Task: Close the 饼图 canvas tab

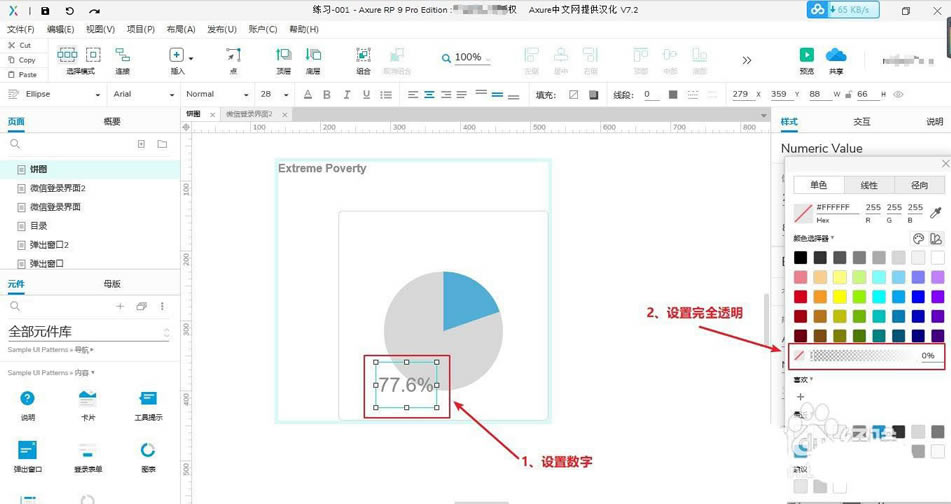Action: tap(212, 115)
